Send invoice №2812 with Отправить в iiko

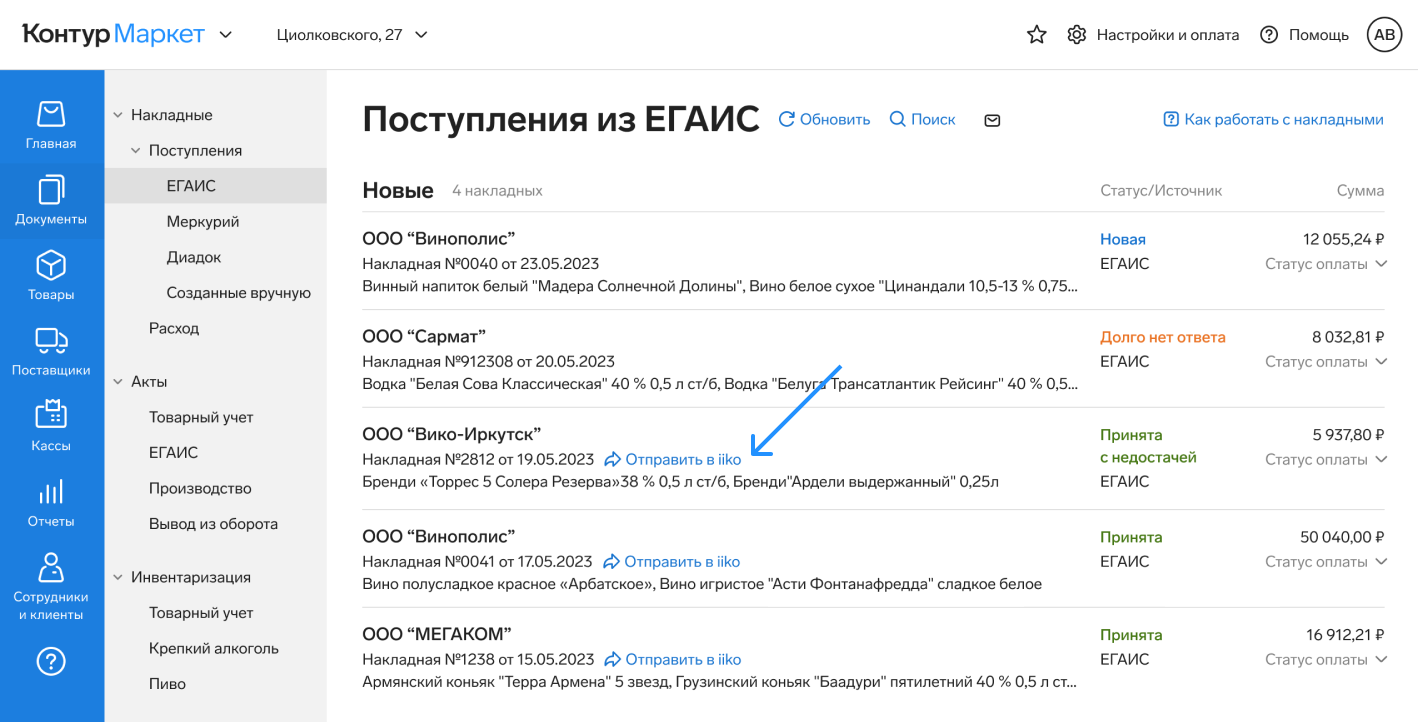pyautogui.click(x=673, y=460)
